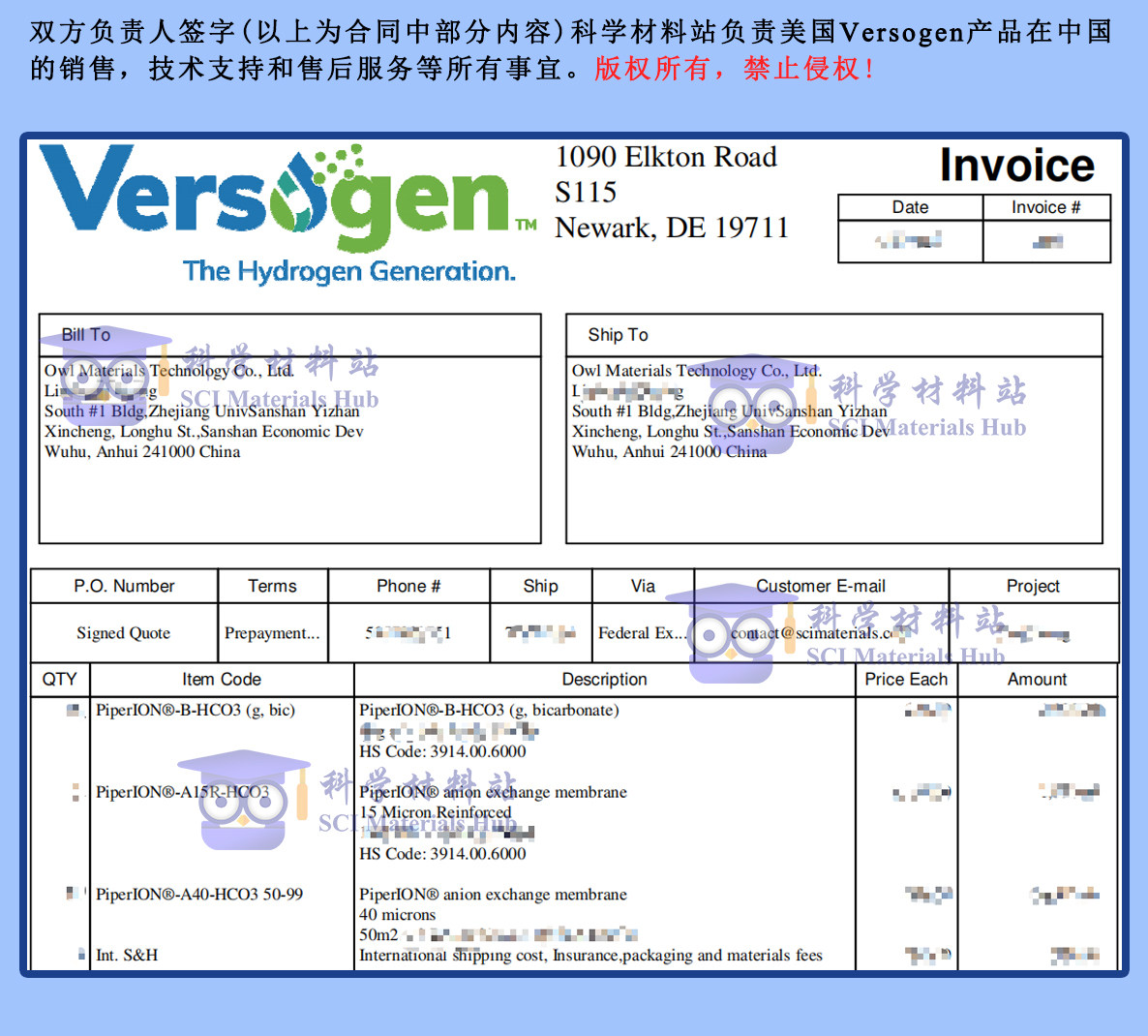Click the "Invoice" heading
The height and width of the screenshot is (1036, 1148).
[1017, 165]
